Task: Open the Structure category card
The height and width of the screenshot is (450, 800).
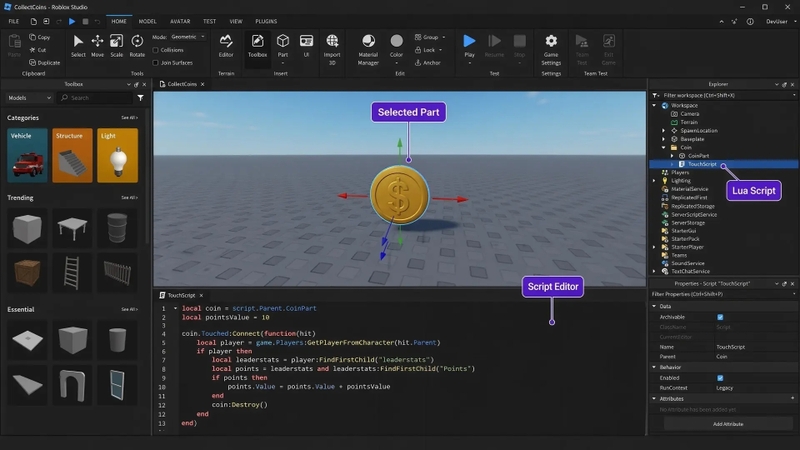Action: tap(72, 156)
